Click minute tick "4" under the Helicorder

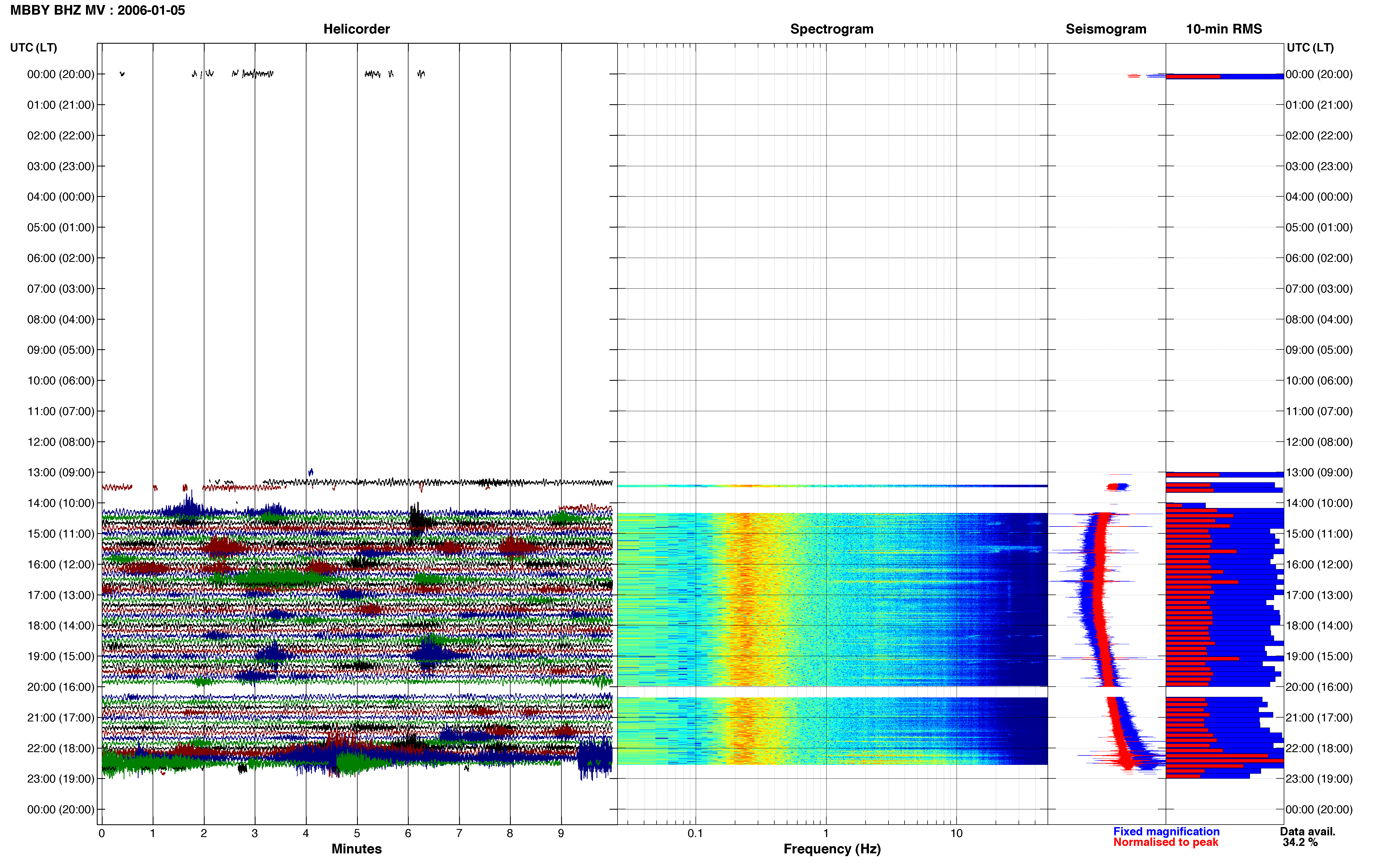click(306, 833)
